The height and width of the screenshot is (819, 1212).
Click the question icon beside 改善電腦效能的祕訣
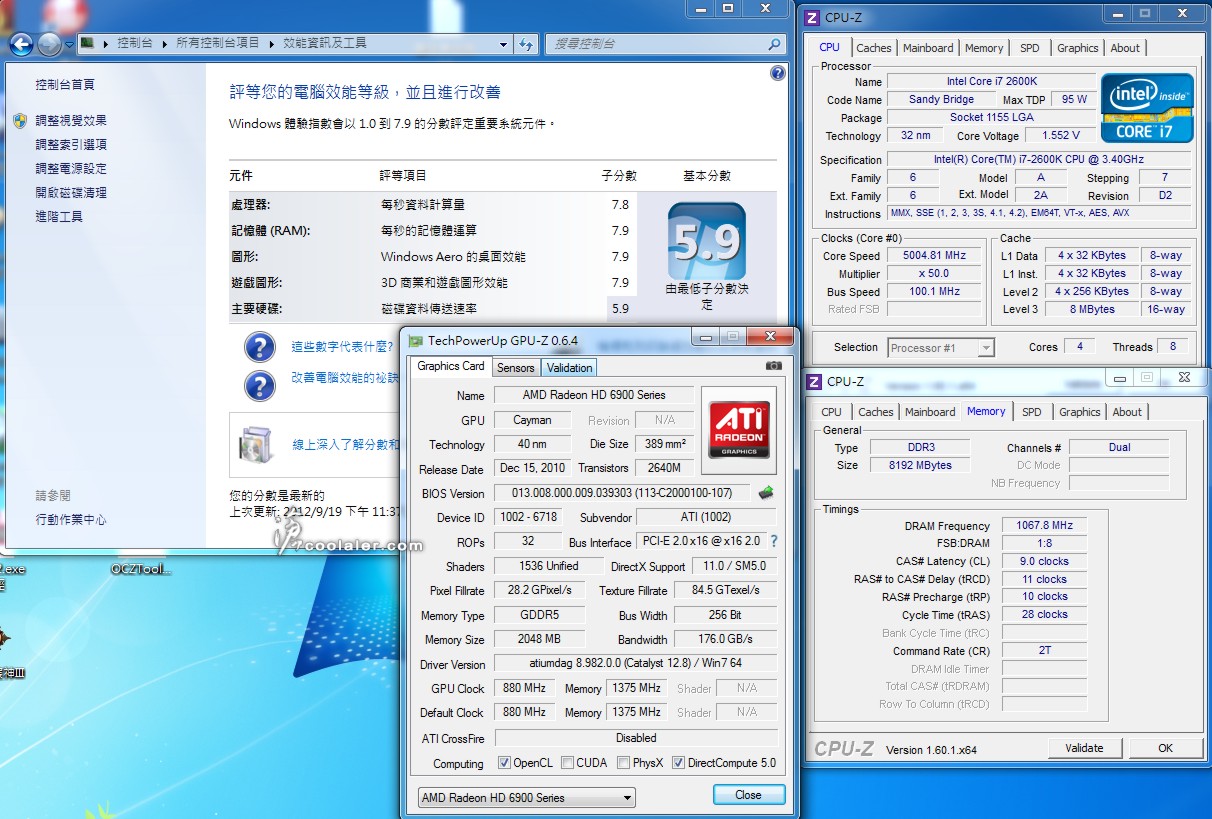(x=259, y=385)
